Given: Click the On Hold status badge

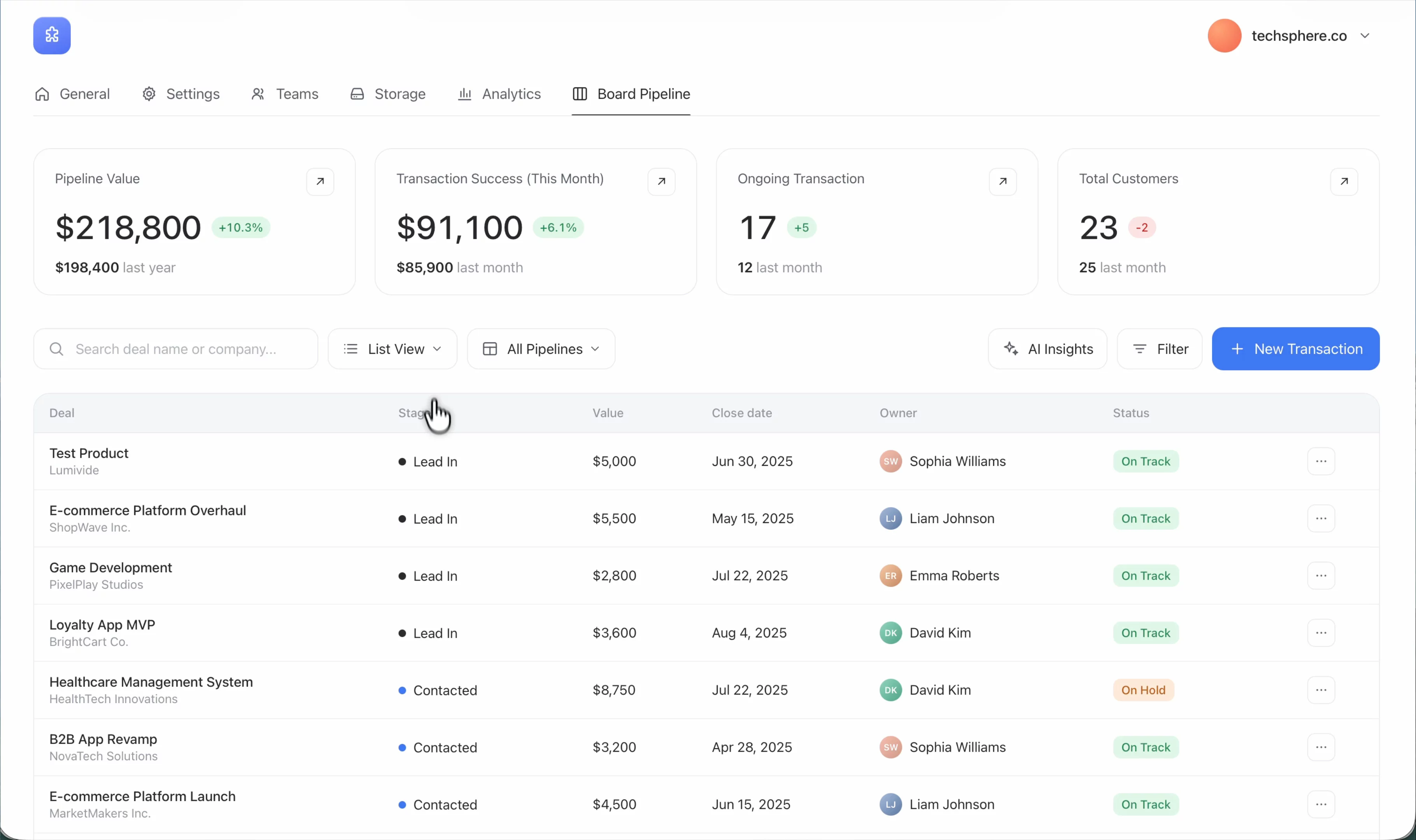Looking at the screenshot, I should click(1143, 690).
